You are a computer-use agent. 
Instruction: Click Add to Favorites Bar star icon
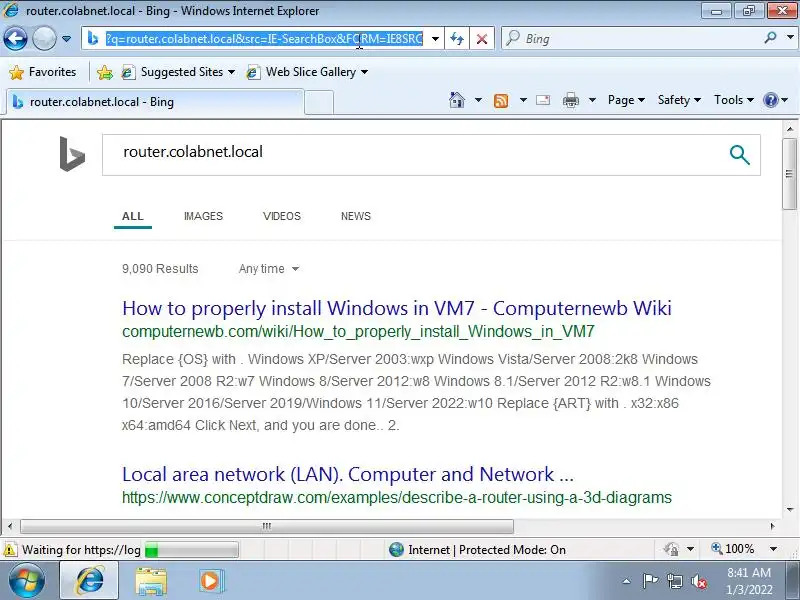(105, 72)
